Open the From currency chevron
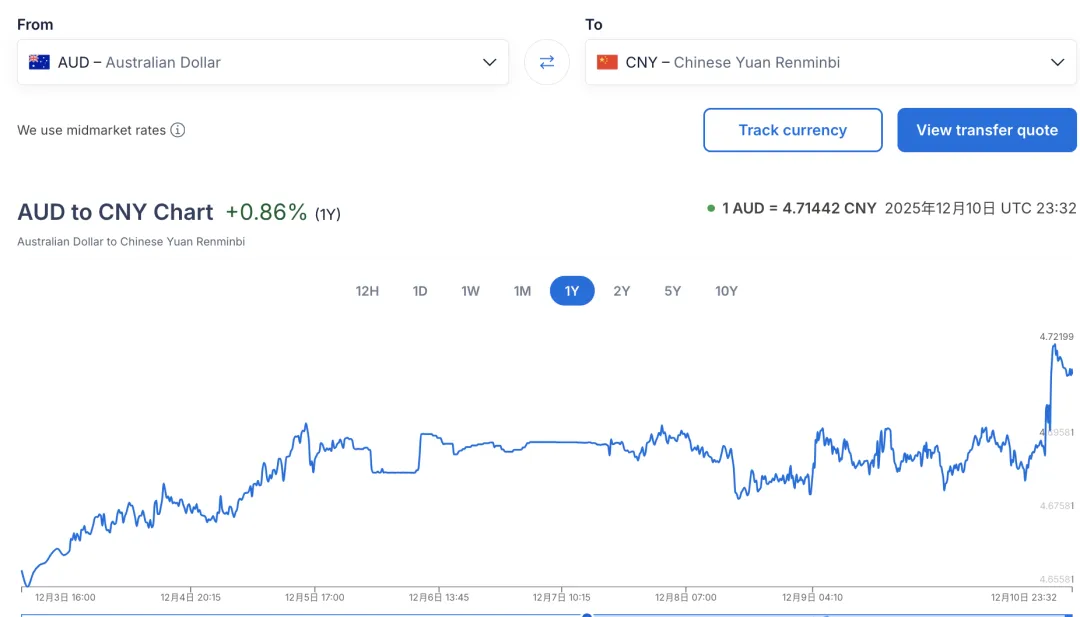The width and height of the screenshot is (1080, 617). point(490,62)
